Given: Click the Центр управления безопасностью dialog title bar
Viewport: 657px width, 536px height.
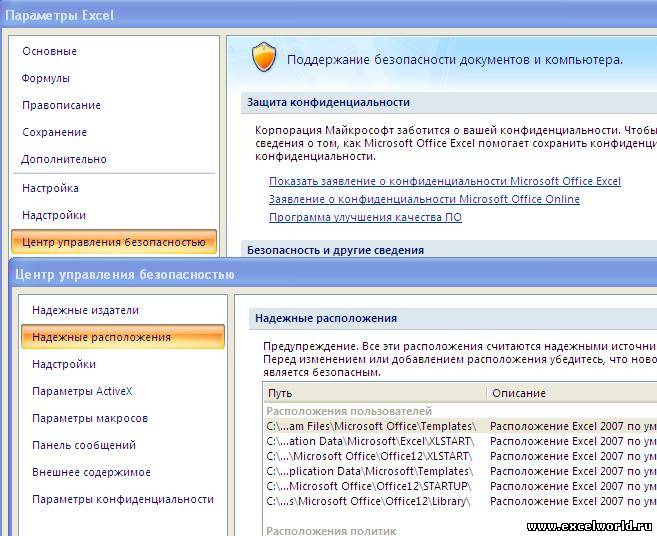Looking at the screenshot, I should (x=334, y=275).
